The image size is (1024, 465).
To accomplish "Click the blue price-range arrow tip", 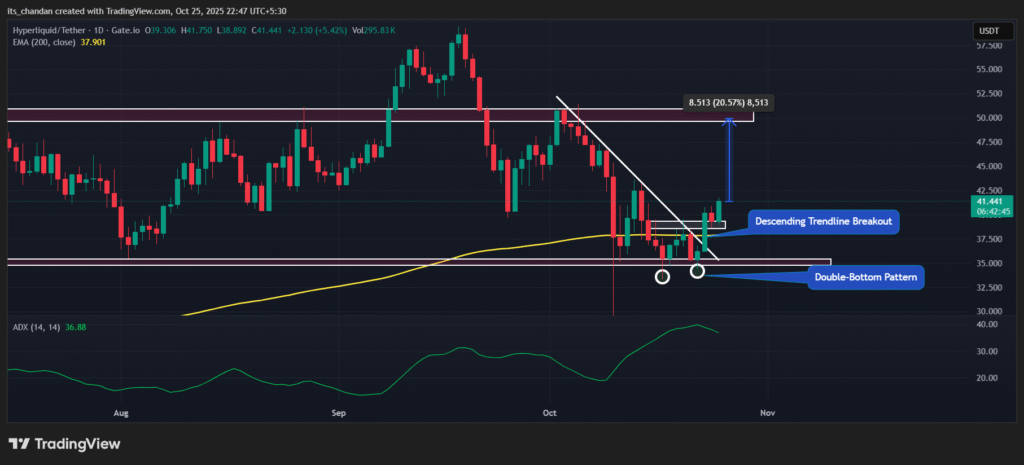I will [730, 122].
